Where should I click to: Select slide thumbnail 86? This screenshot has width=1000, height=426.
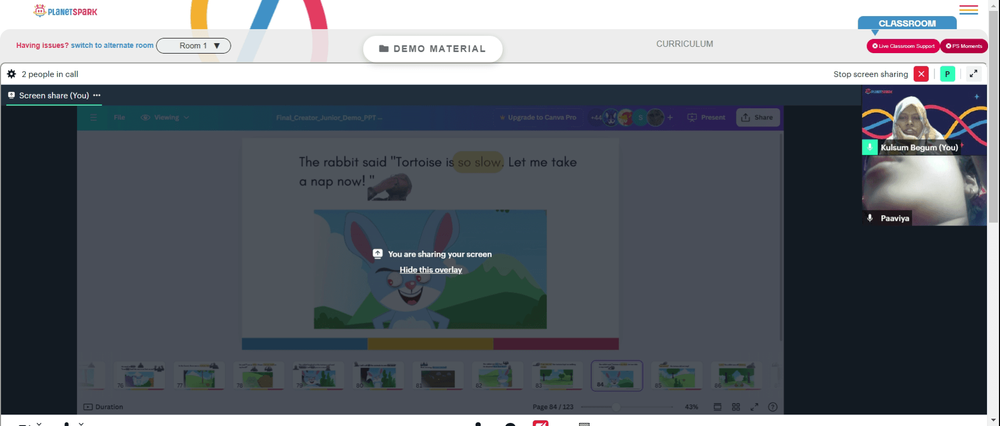(x=736, y=376)
